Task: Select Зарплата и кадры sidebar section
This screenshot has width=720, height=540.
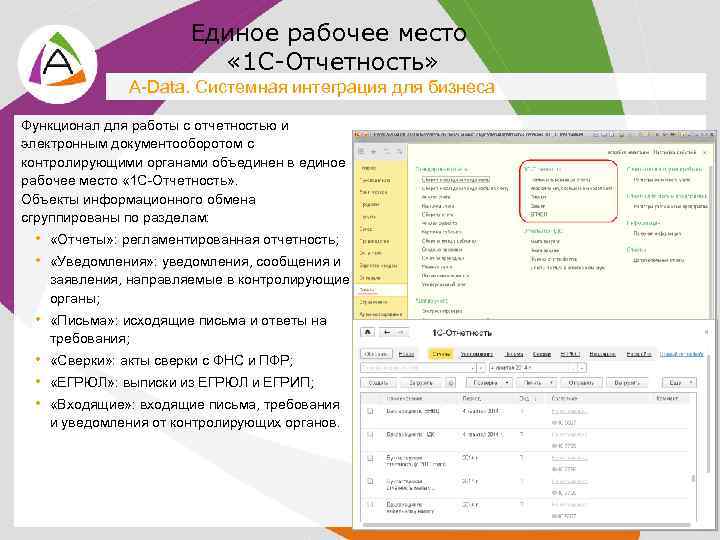Action: tap(378, 265)
